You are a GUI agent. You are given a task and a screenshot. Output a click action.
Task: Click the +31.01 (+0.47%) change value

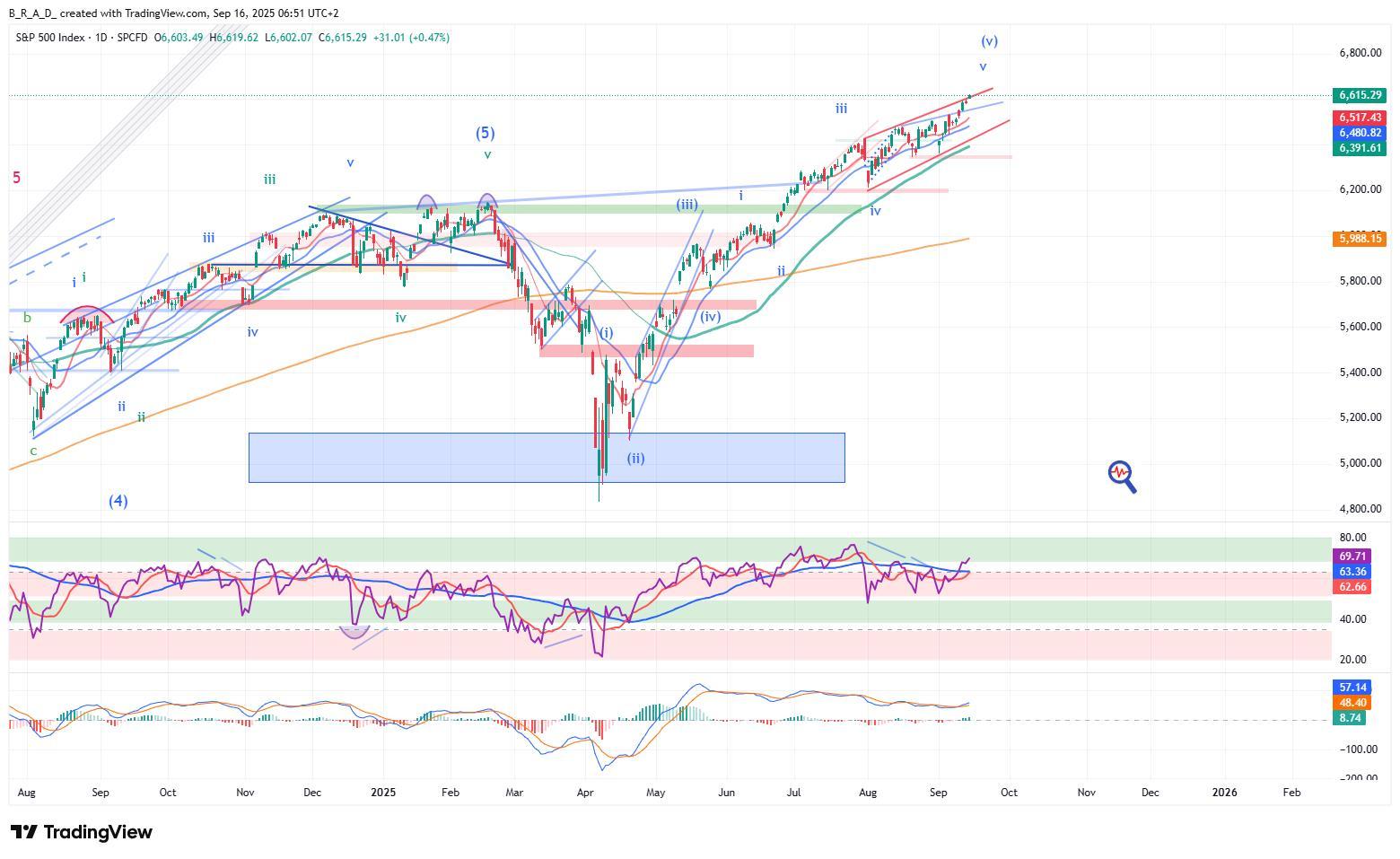point(412,38)
